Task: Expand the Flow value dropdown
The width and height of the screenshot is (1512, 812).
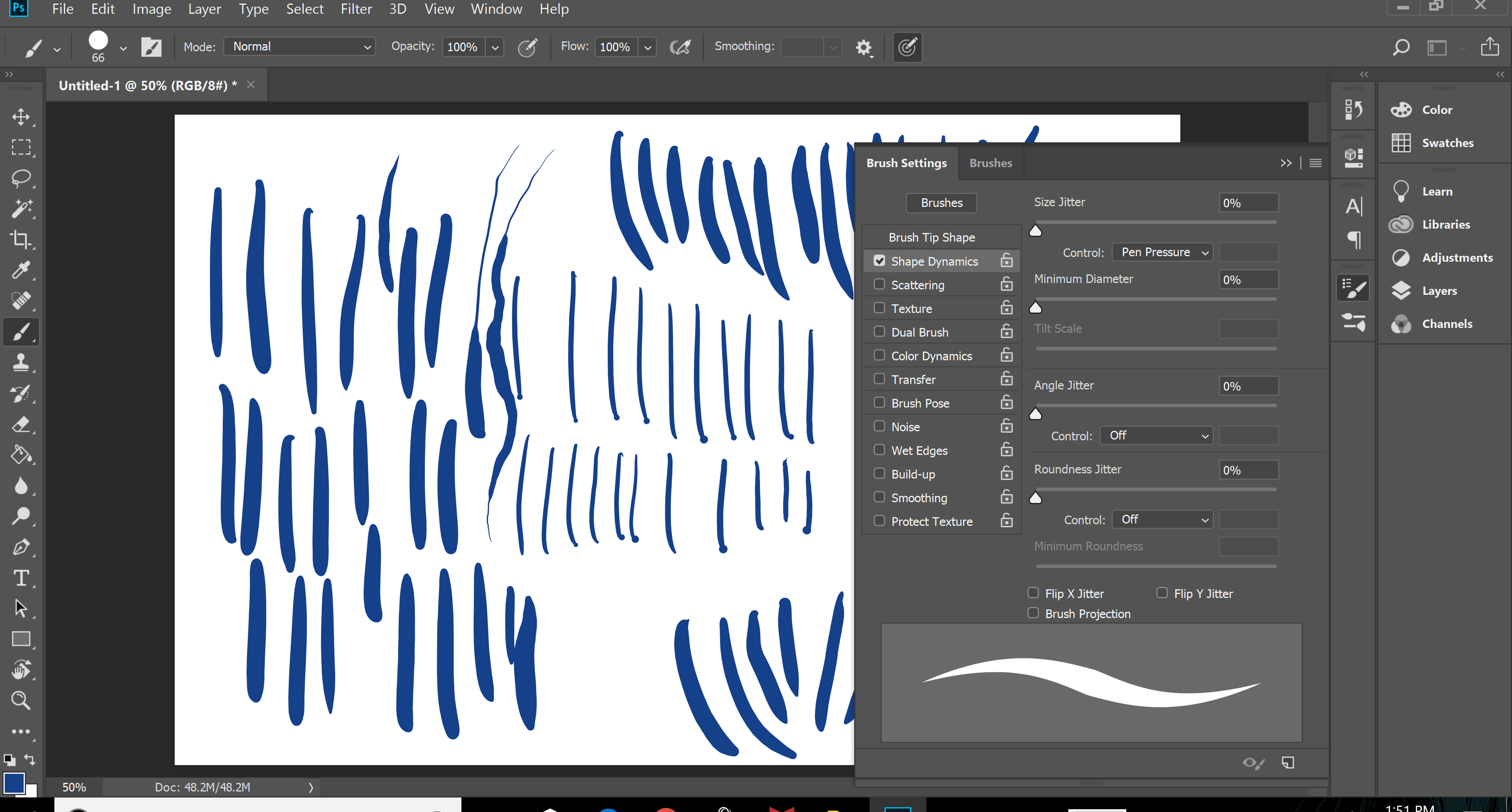Action: point(648,47)
